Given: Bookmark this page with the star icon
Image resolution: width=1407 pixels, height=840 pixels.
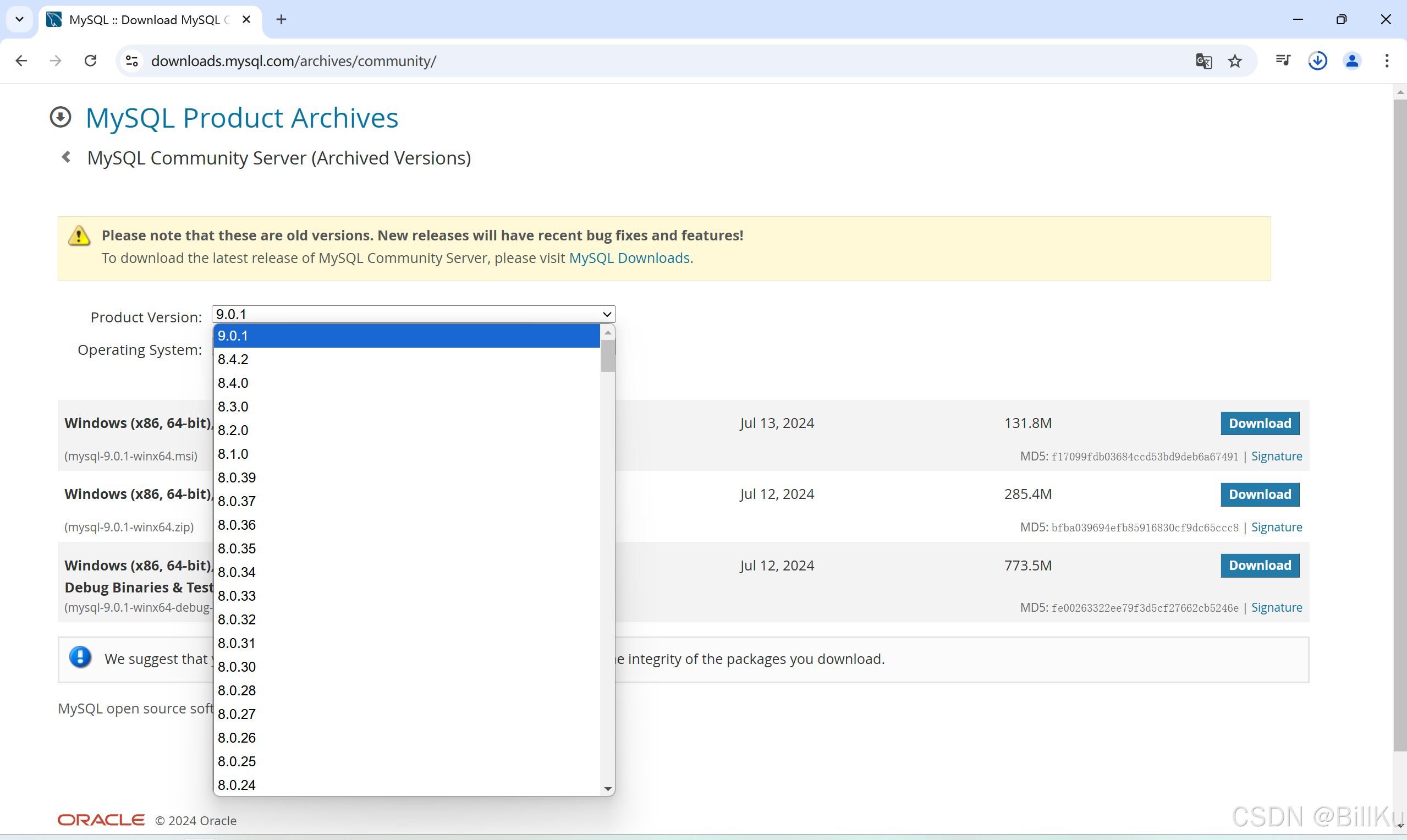Looking at the screenshot, I should coord(1235,61).
